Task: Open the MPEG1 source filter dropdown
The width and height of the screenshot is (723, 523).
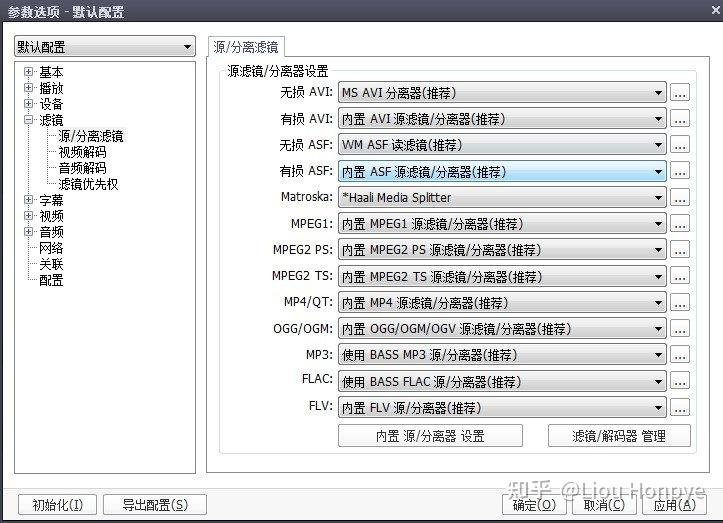Action: (502, 224)
